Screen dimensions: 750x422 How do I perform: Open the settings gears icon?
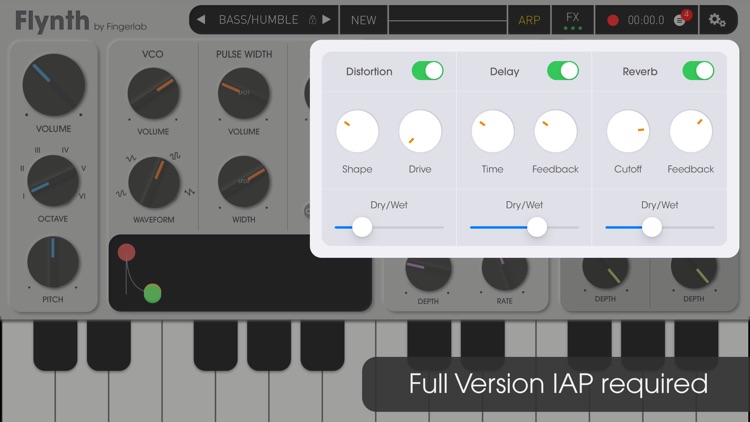[717, 20]
